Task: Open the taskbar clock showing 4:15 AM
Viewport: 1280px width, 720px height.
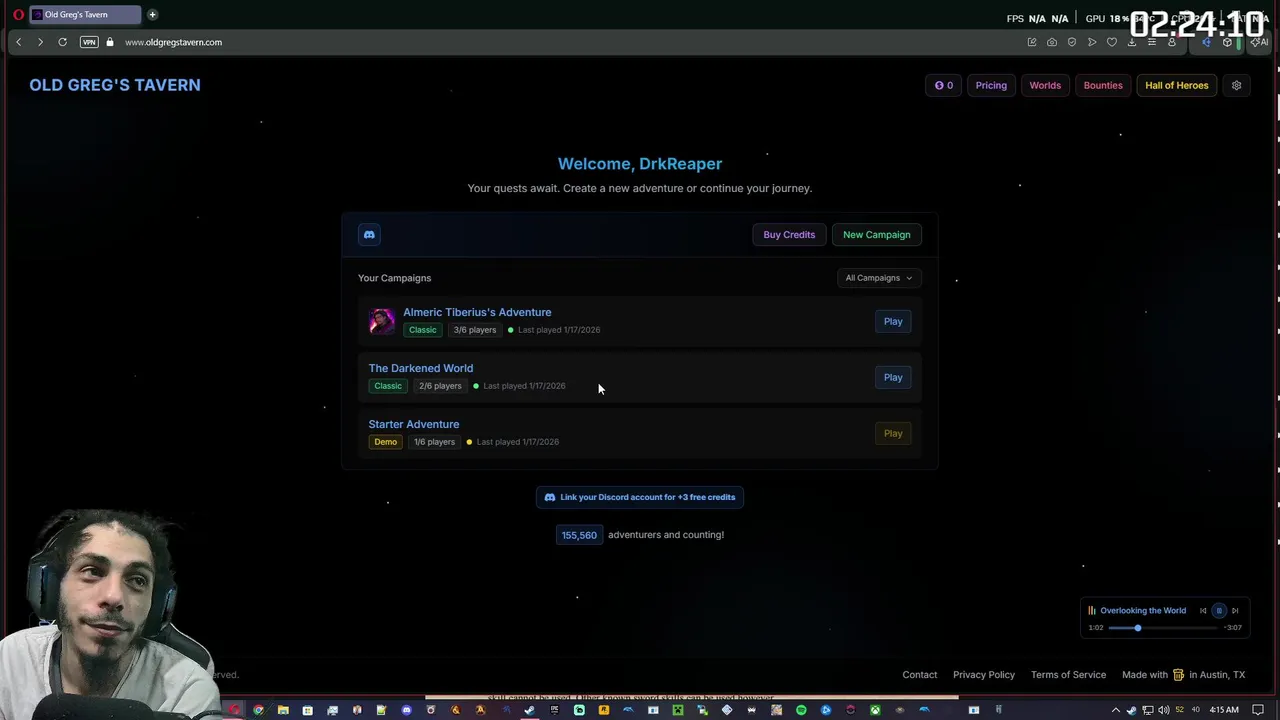Action: click(x=1224, y=710)
